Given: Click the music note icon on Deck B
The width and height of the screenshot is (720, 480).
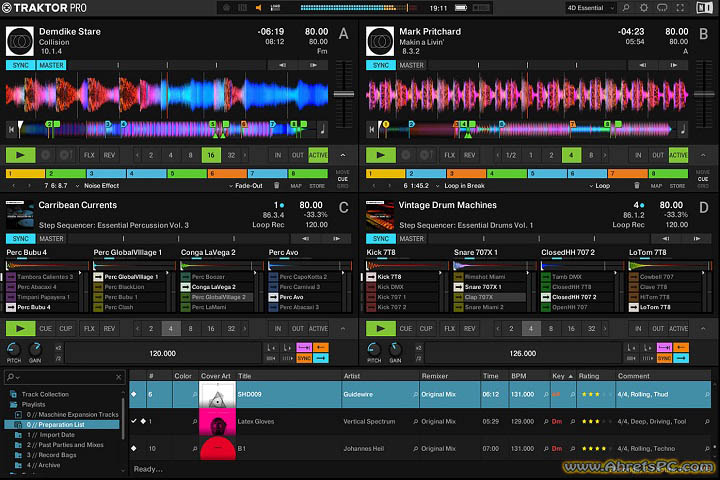Looking at the screenshot, I should pos(683,130).
